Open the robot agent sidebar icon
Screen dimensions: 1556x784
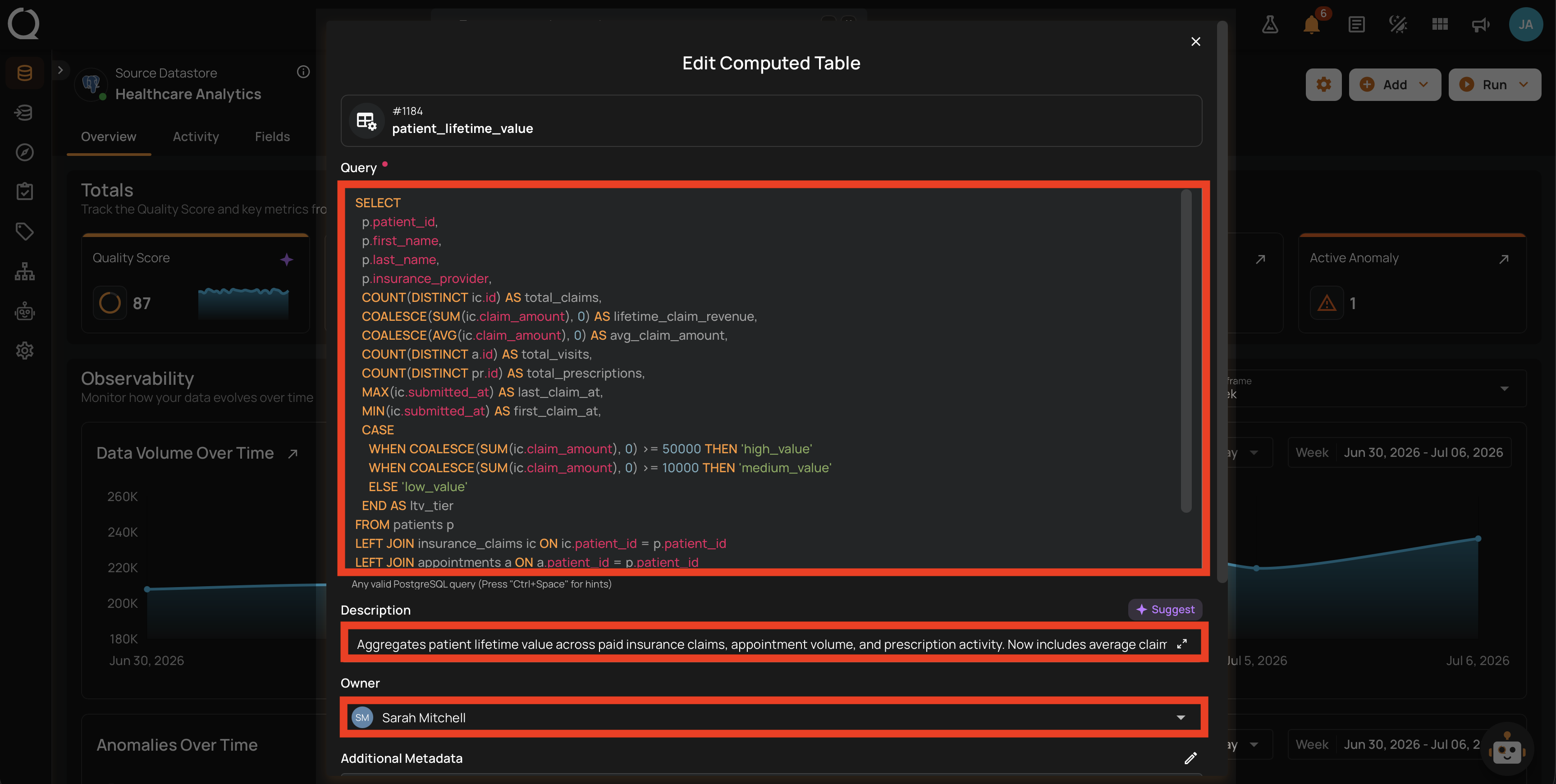pos(24,311)
